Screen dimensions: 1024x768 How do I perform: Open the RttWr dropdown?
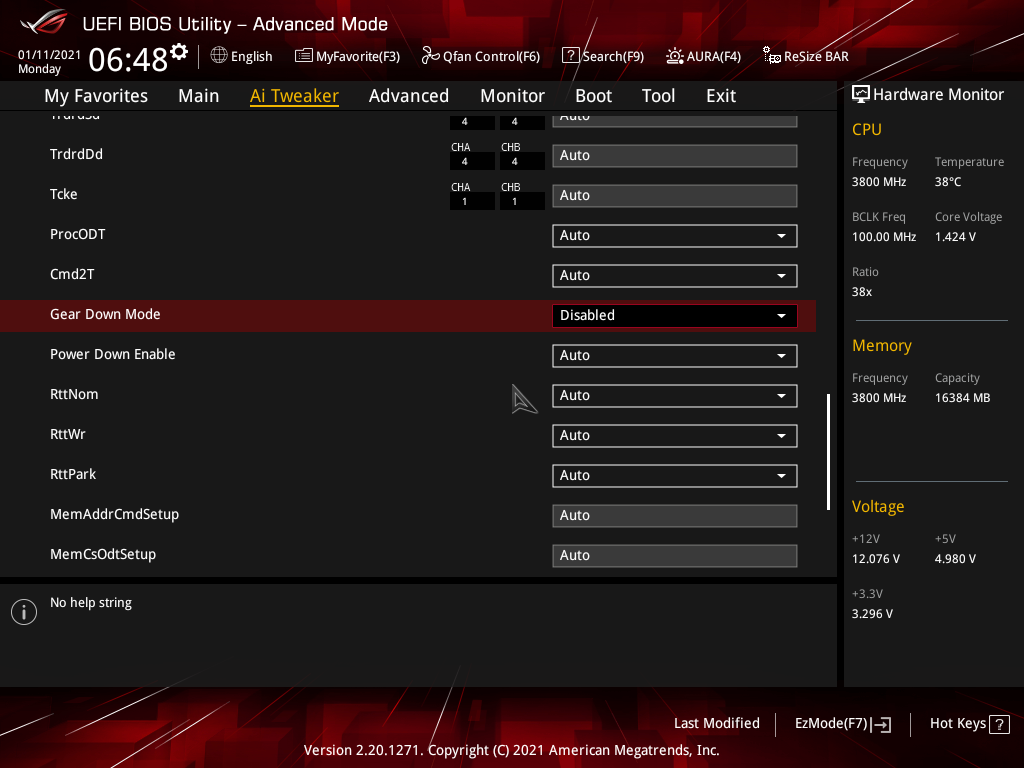[675, 436]
